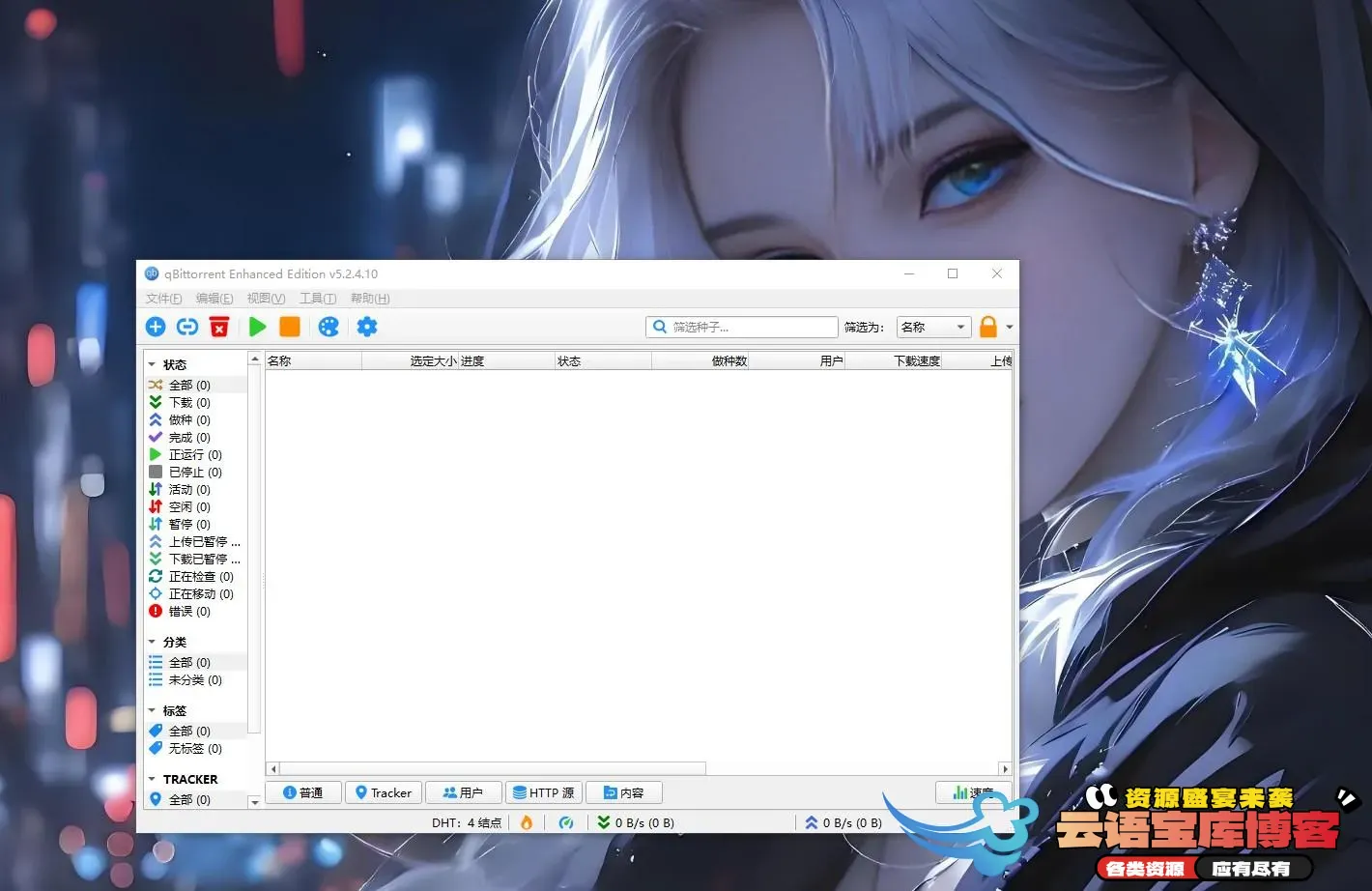Open the 筛选为 名称 combo box

click(x=933, y=327)
